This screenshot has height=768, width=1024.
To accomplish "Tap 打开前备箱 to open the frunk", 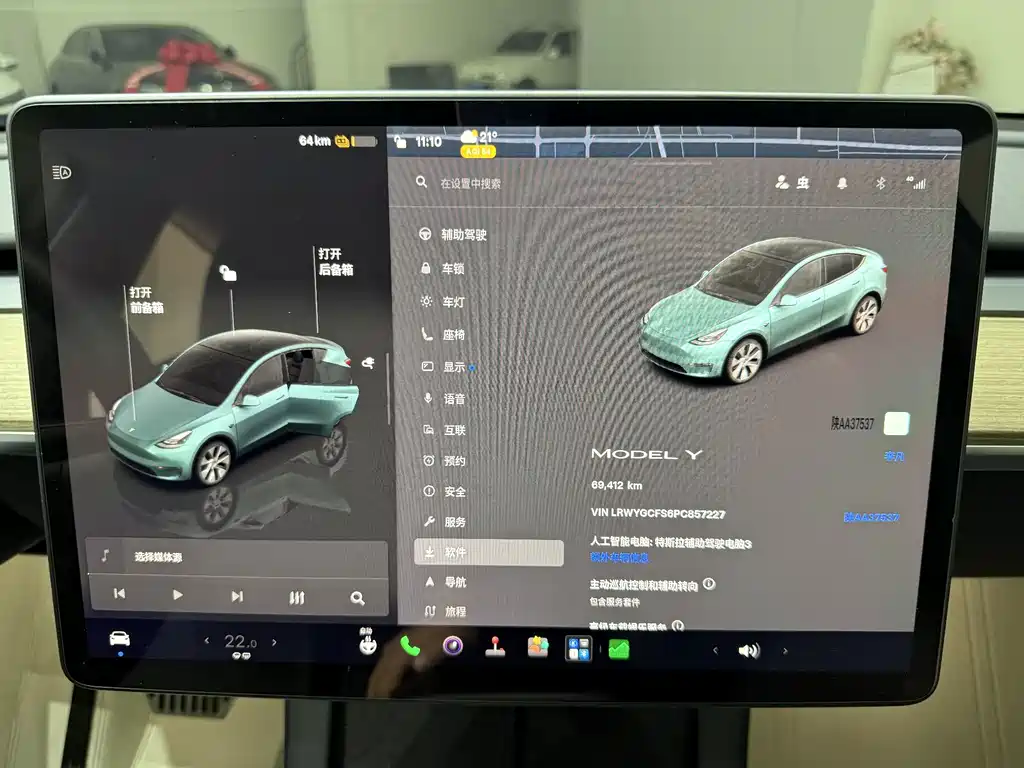I will 146,300.
